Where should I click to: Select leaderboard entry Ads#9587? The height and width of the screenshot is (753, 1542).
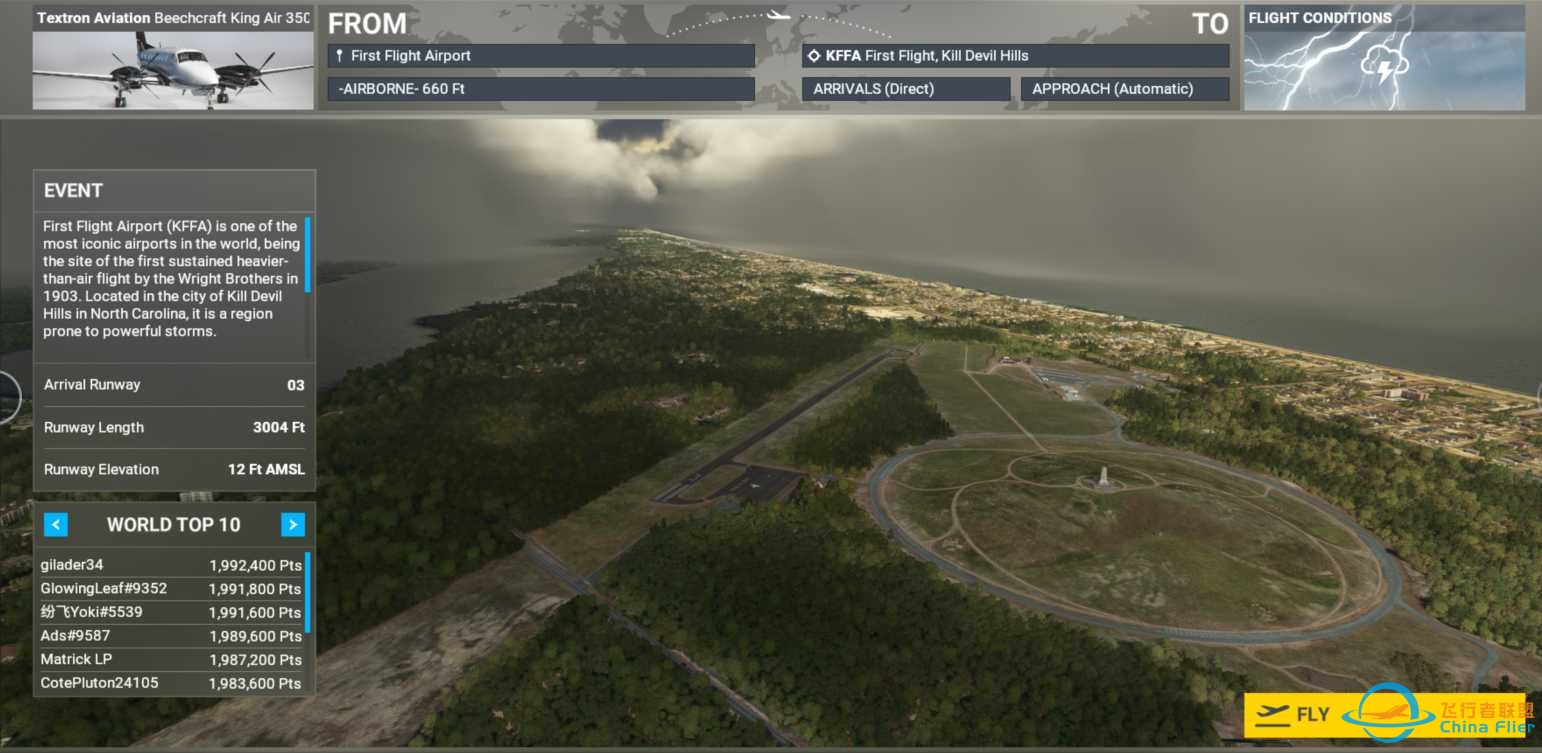point(171,636)
